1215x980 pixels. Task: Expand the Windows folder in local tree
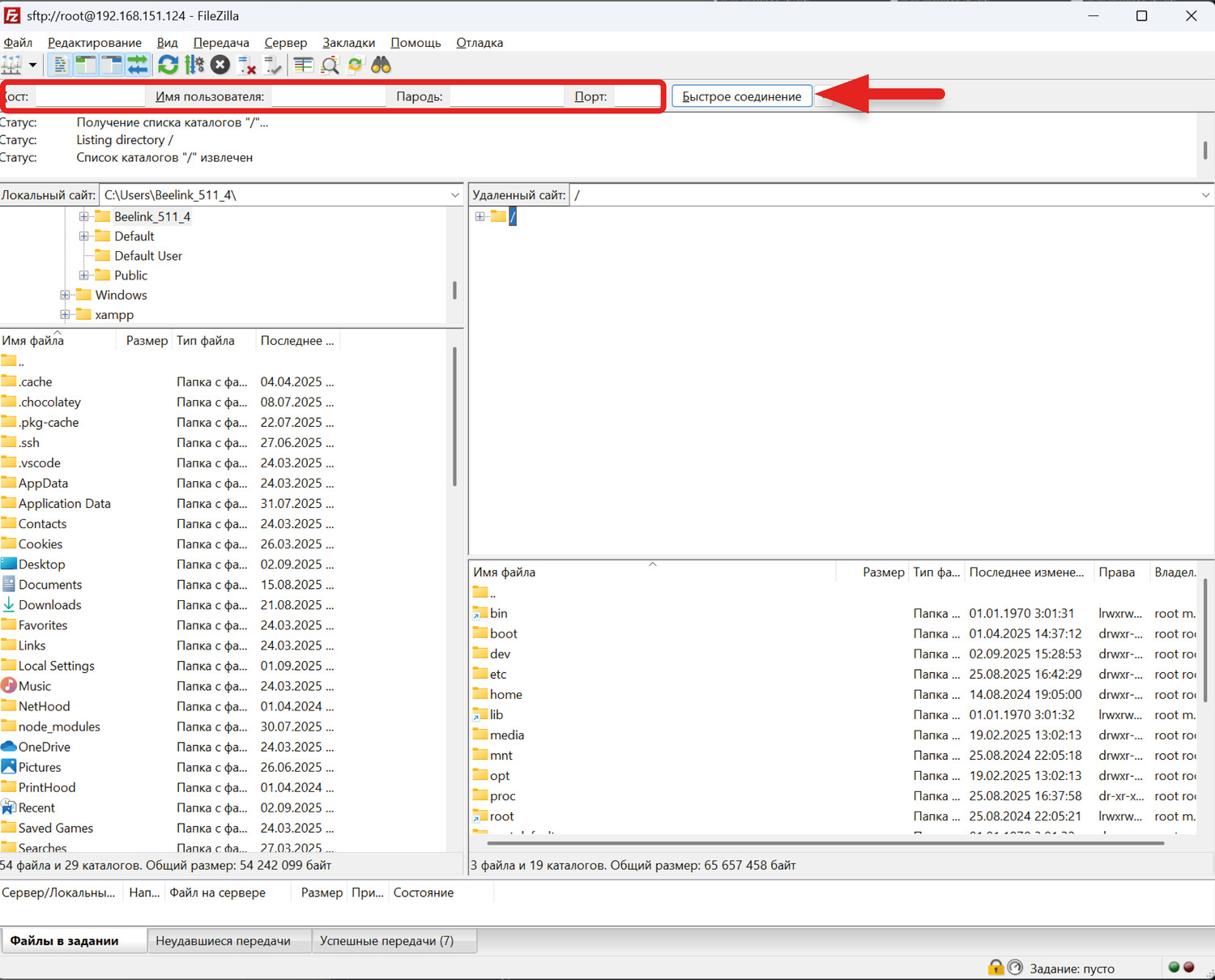coord(65,295)
